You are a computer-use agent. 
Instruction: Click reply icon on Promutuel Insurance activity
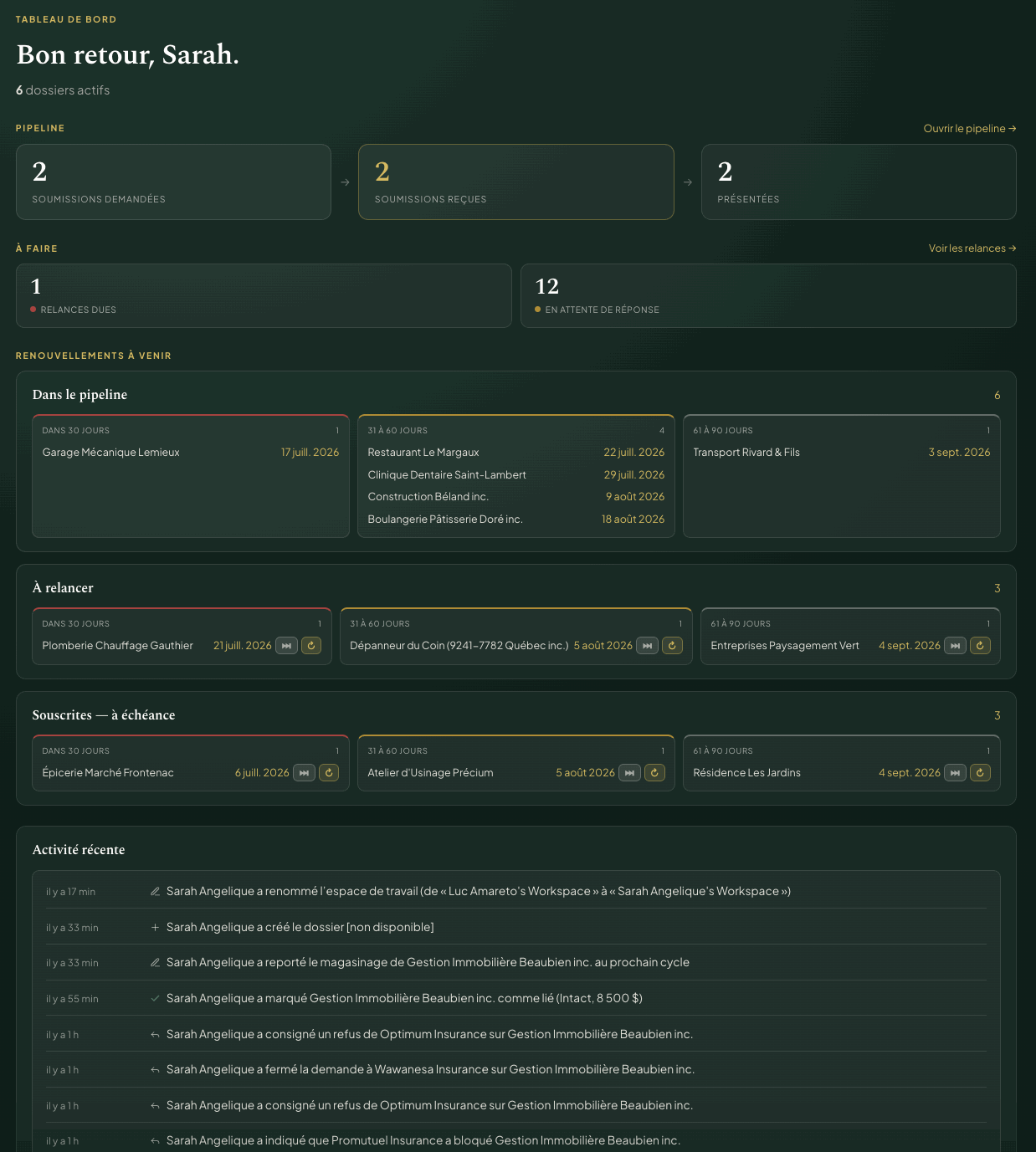[155, 1141]
